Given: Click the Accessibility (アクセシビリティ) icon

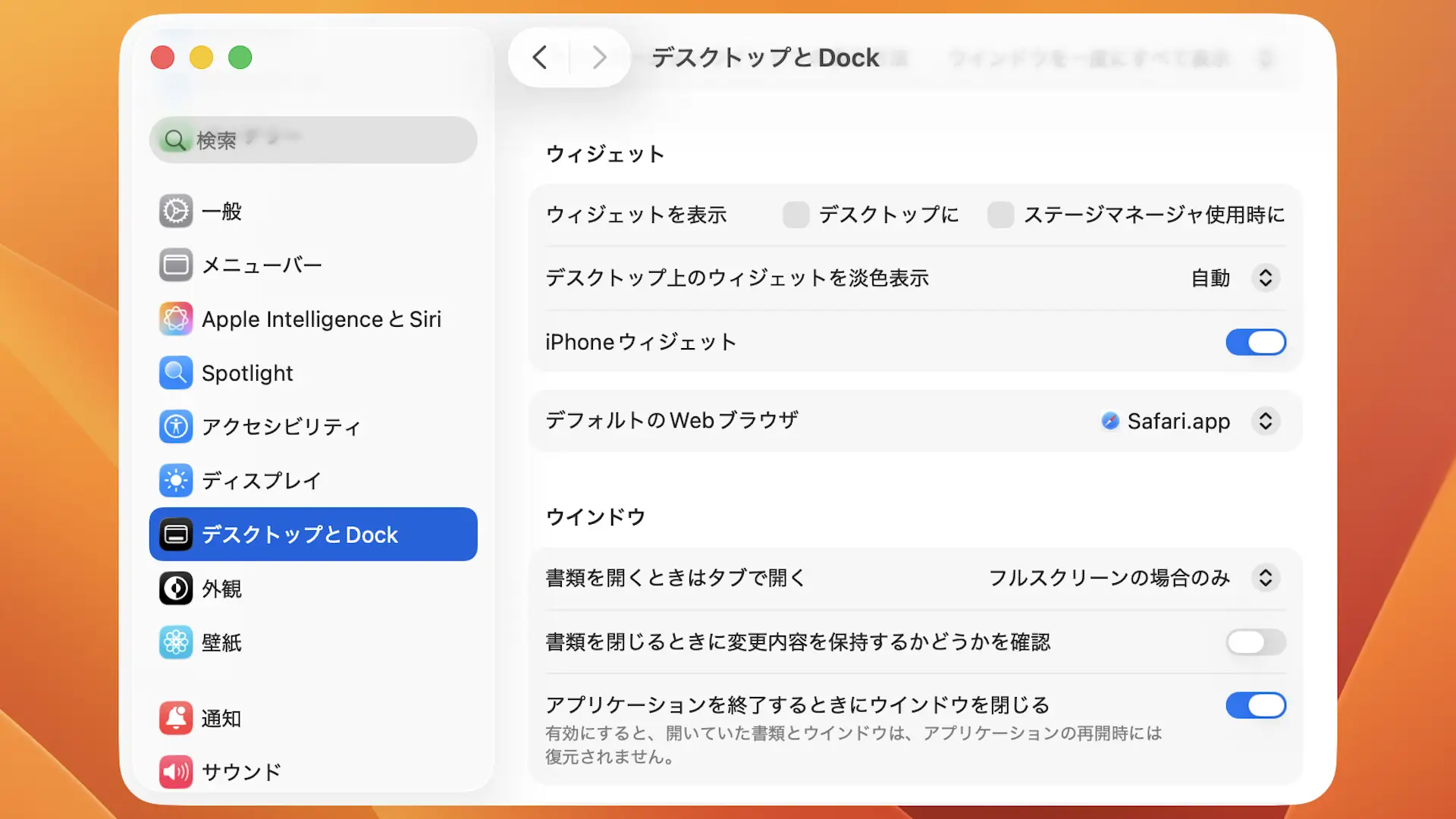Looking at the screenshot, I should pyautogui.click(x=176, y=426).
